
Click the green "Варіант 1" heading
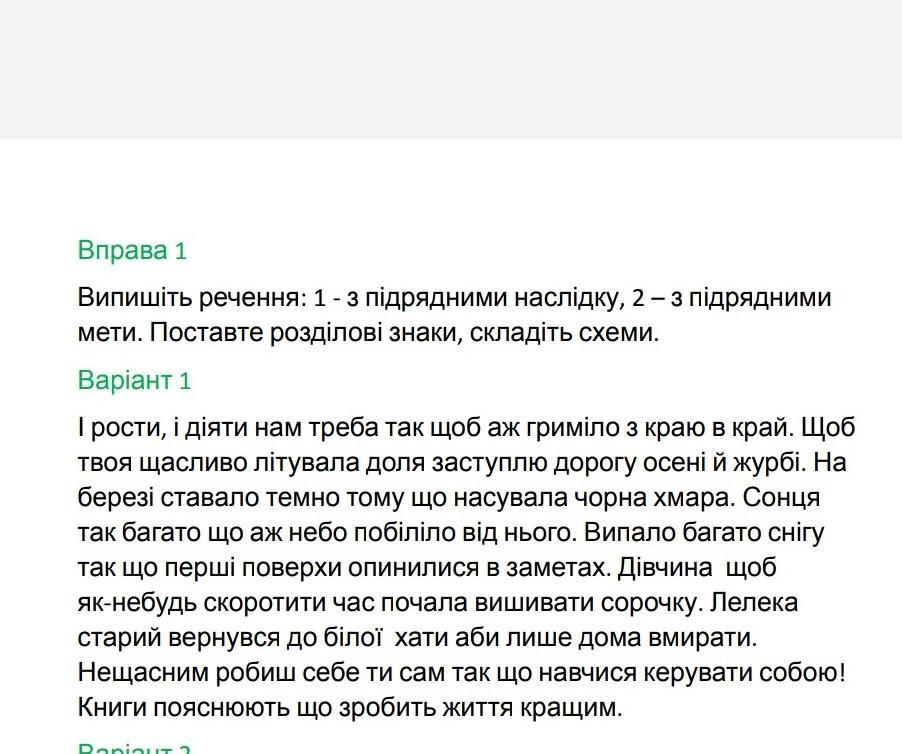134,381
